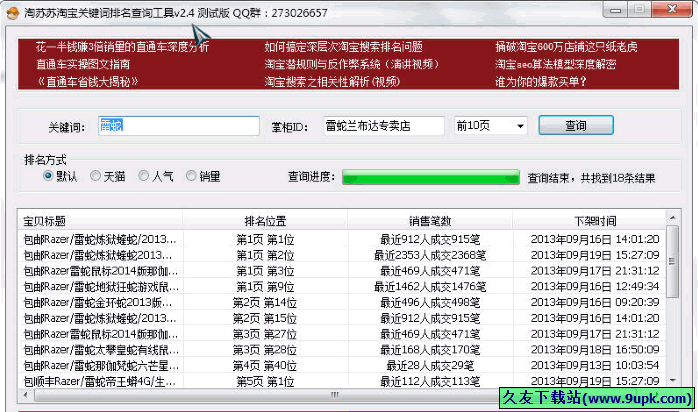The width and height of the screenshot is (698, 412).
Task: Click the green 查询进度 progress bar
Action: tap(431, 177)
